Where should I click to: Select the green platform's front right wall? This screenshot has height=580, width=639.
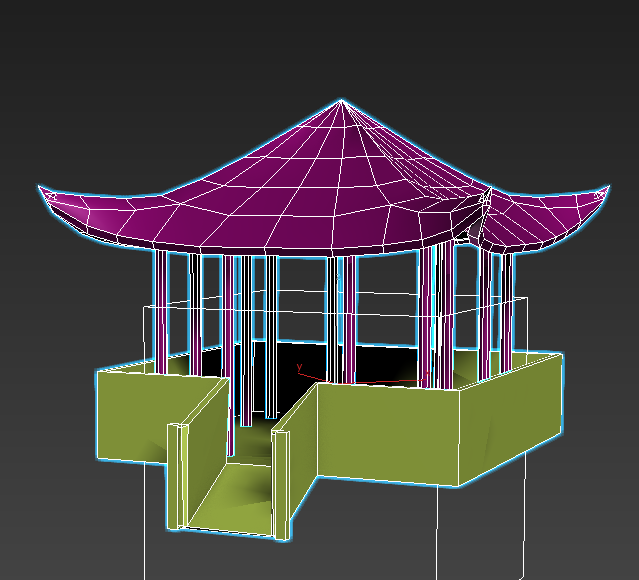(388, 434)
